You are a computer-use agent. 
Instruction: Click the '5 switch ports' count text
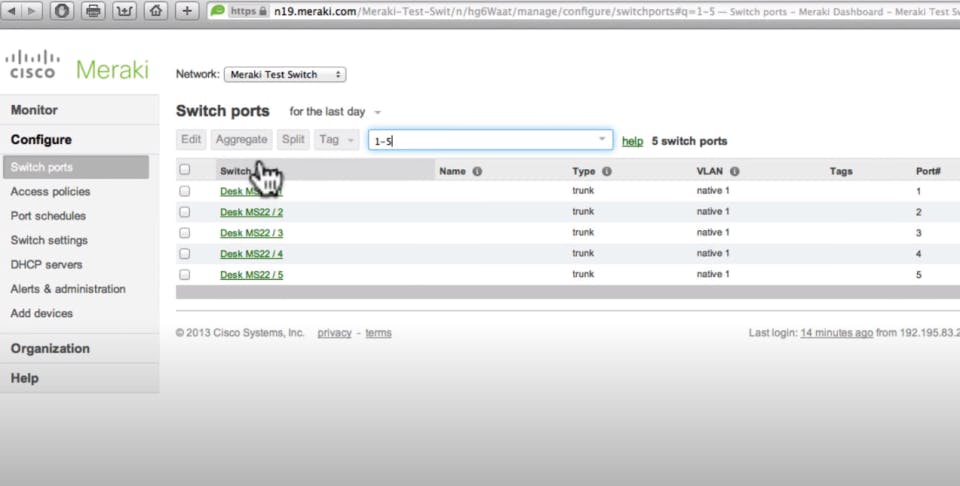click(x=689, y=141)
